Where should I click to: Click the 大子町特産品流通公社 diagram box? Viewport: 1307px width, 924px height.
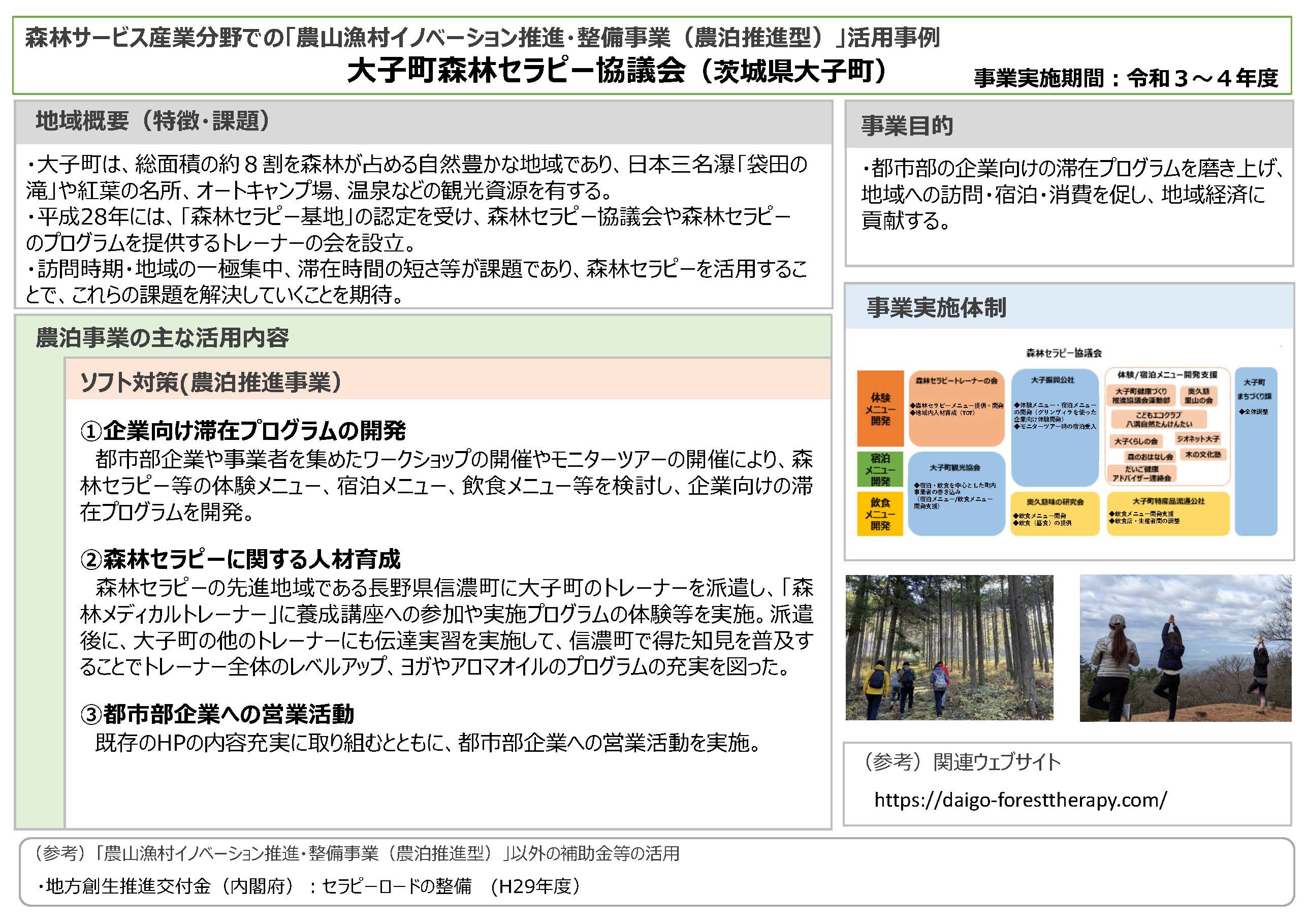pos(1168,514)
